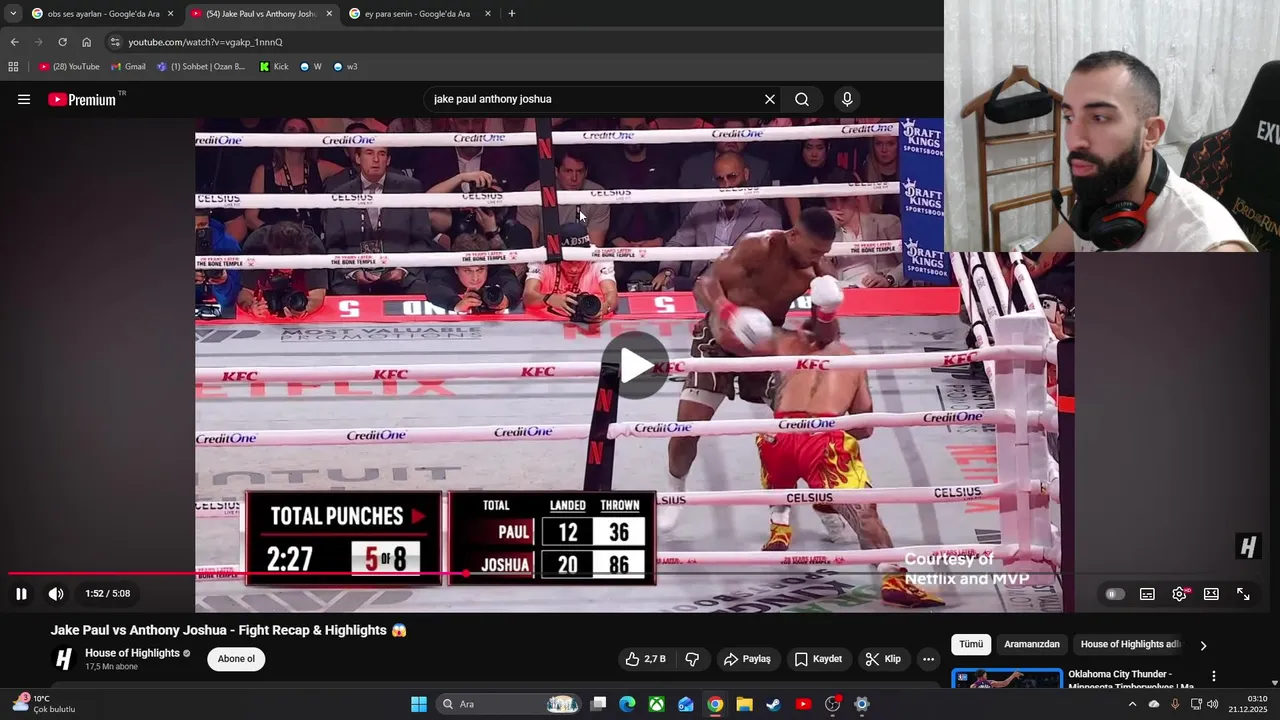The height and width of the screenshot is (720, 1280).
Task: Focus the address bar URL
Action: pyautogui.click(x=205, y=42)
